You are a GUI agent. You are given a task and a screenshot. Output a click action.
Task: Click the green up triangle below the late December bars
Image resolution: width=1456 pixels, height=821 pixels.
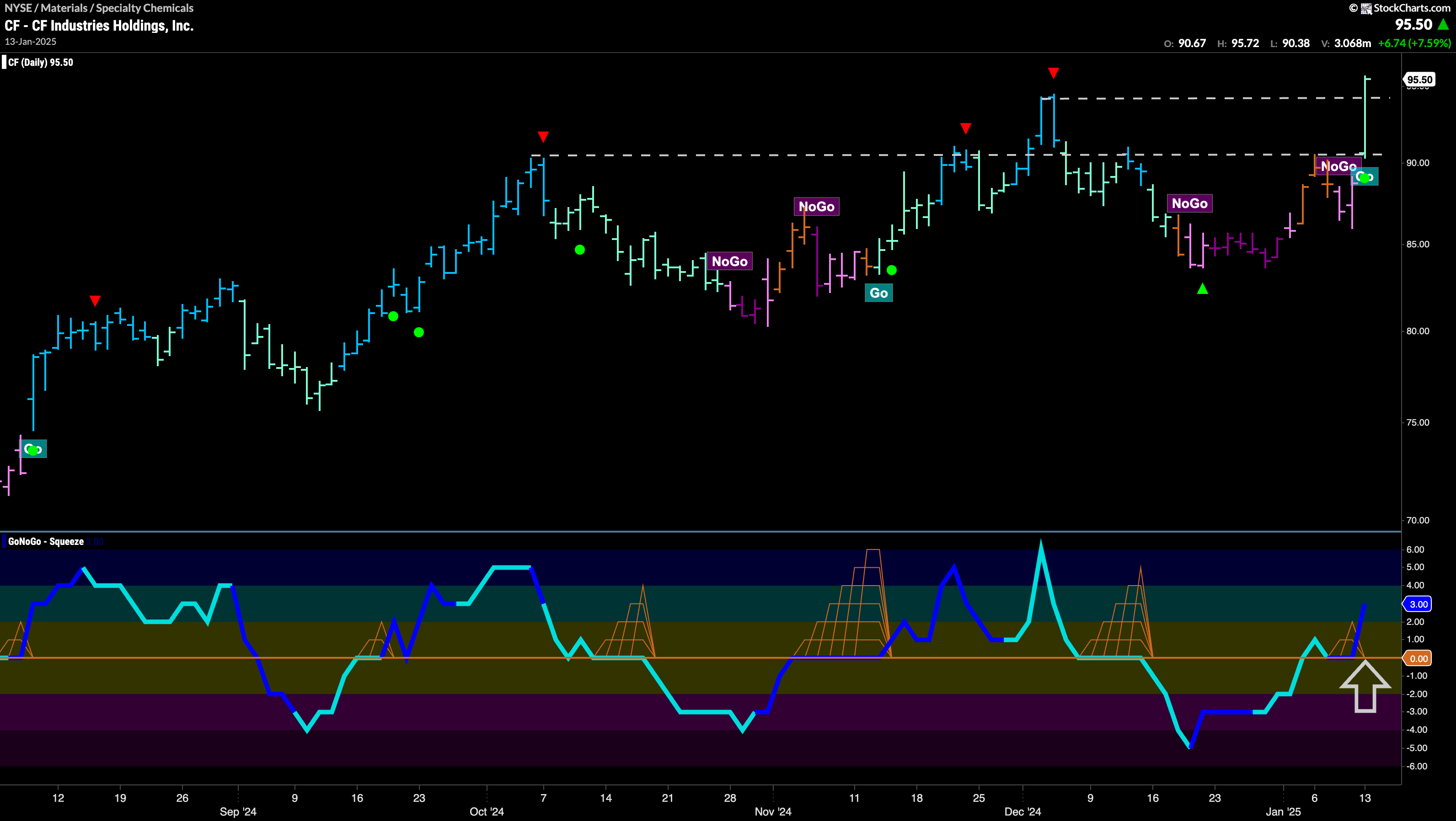(1203, 289)
